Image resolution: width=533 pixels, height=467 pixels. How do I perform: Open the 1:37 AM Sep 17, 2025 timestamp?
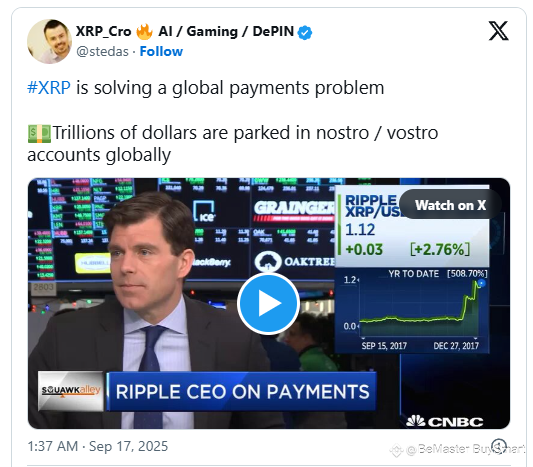click(x=98, y=446)
